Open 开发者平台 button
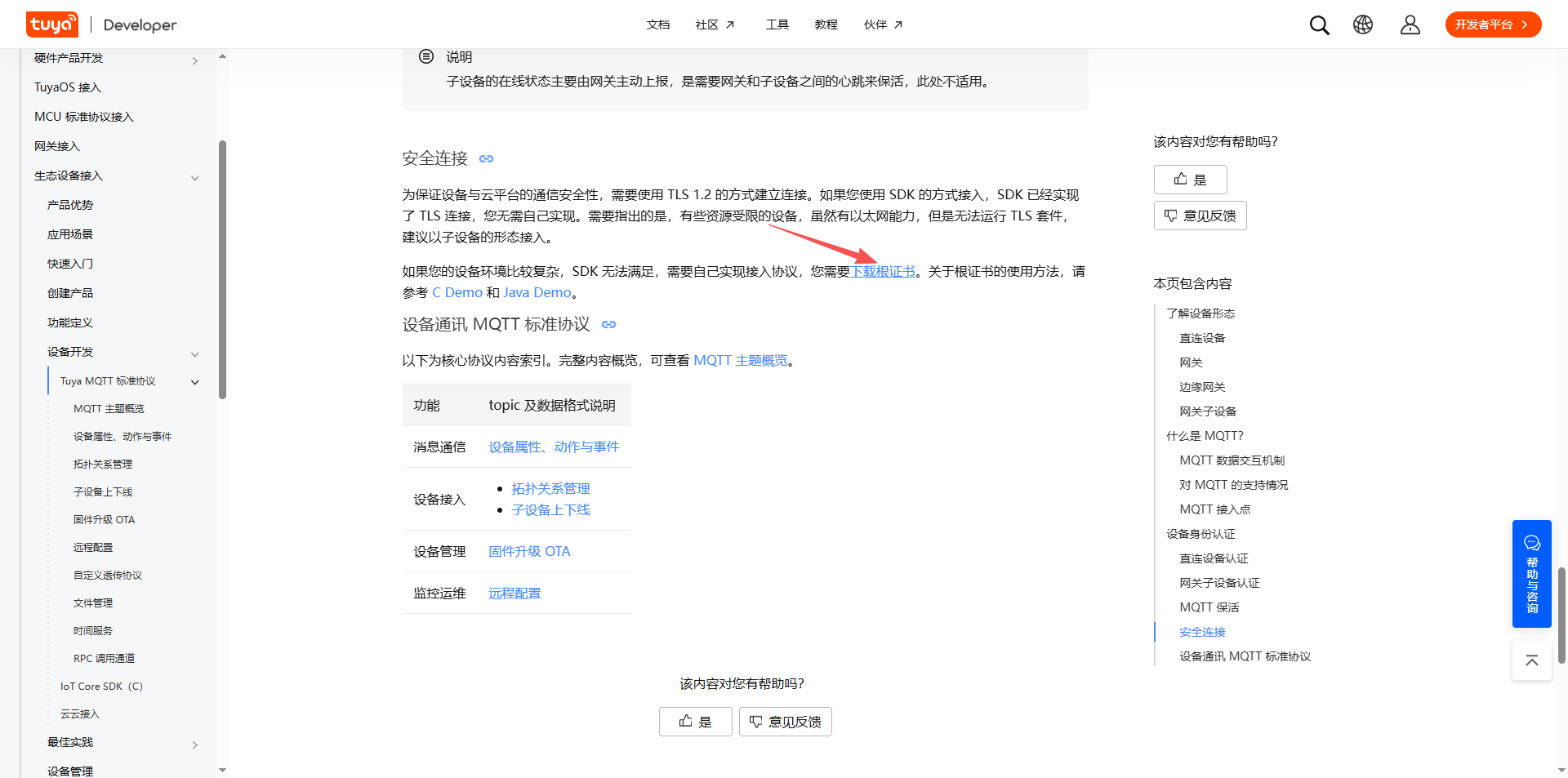The width and height of the screenshot is (1568, 778). pos(1493,24)
